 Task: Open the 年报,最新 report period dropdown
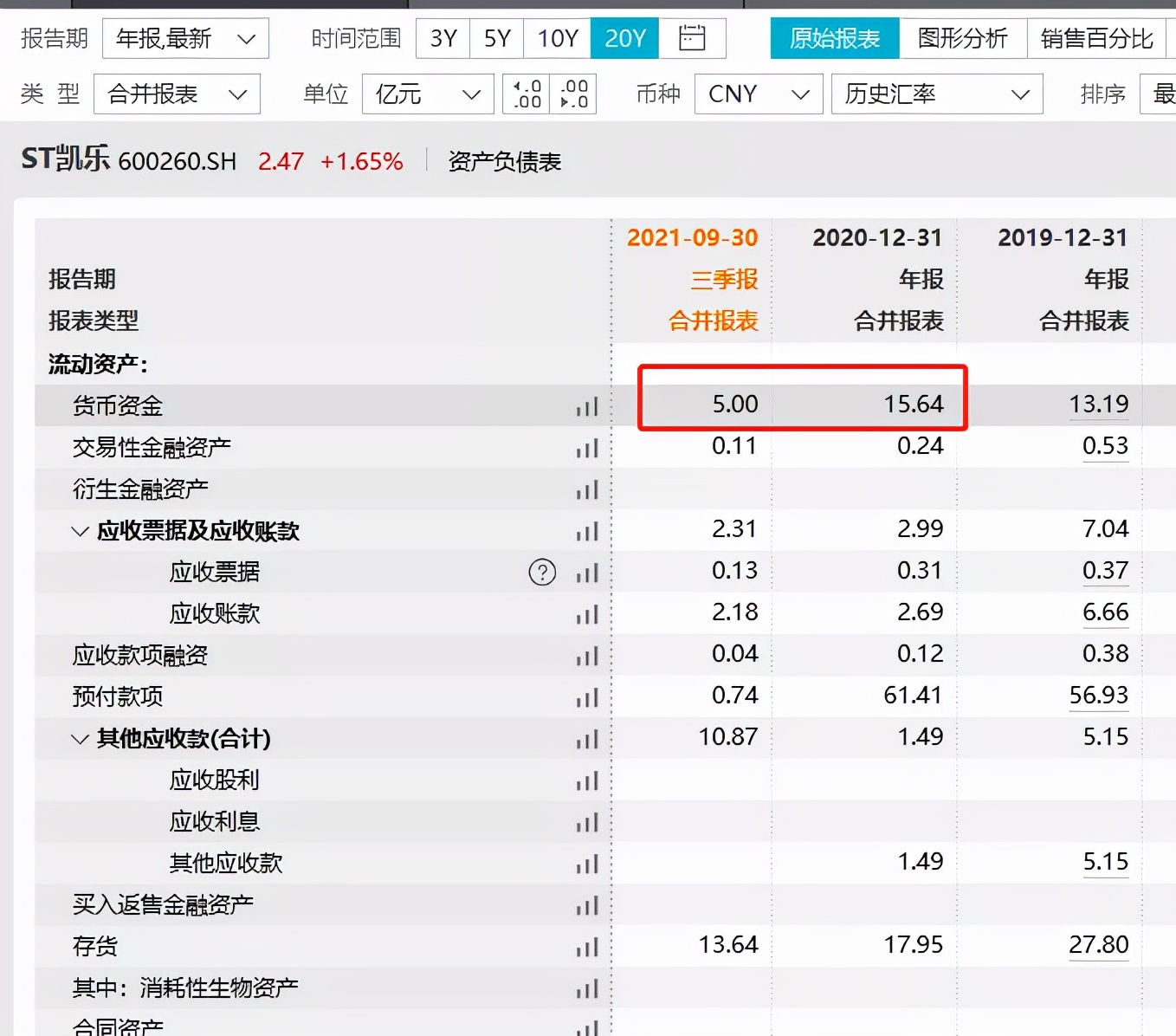point(184,38)
